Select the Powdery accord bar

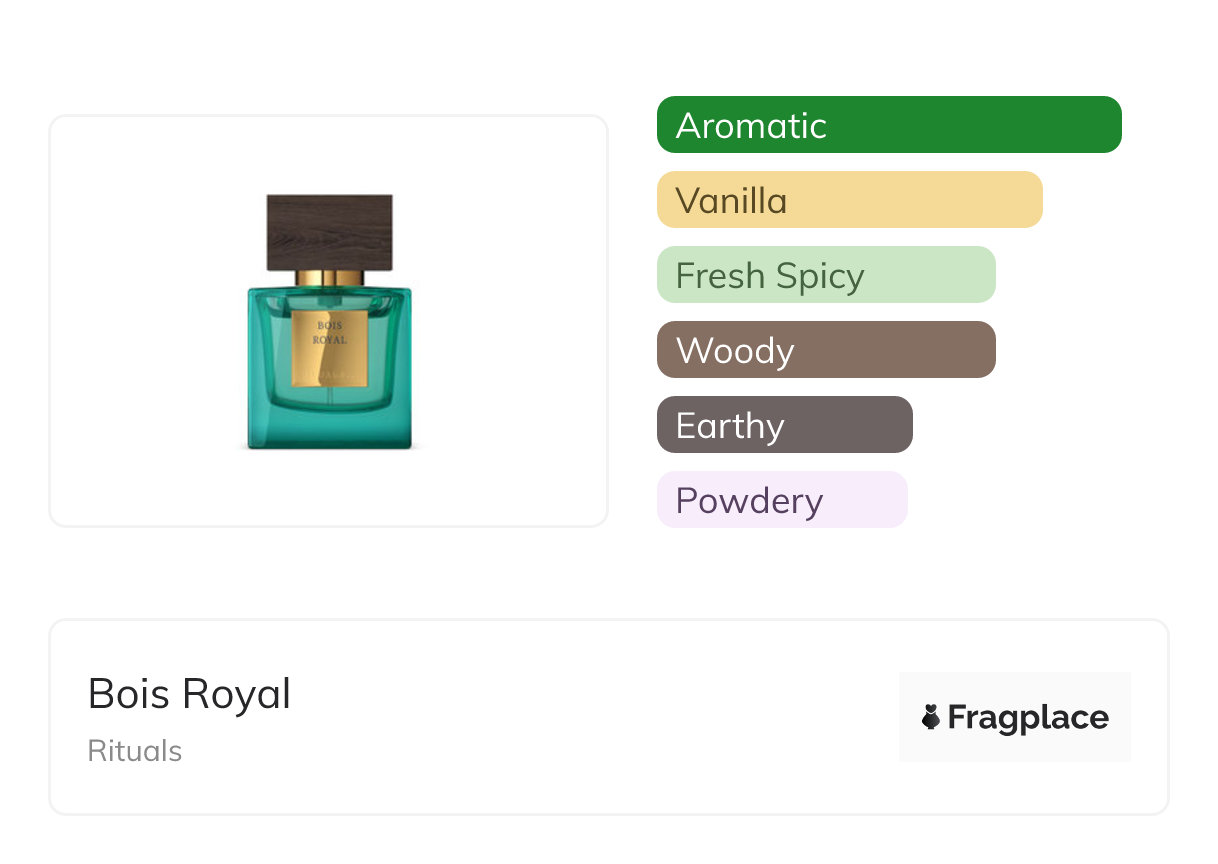click(x=781, y=500)
